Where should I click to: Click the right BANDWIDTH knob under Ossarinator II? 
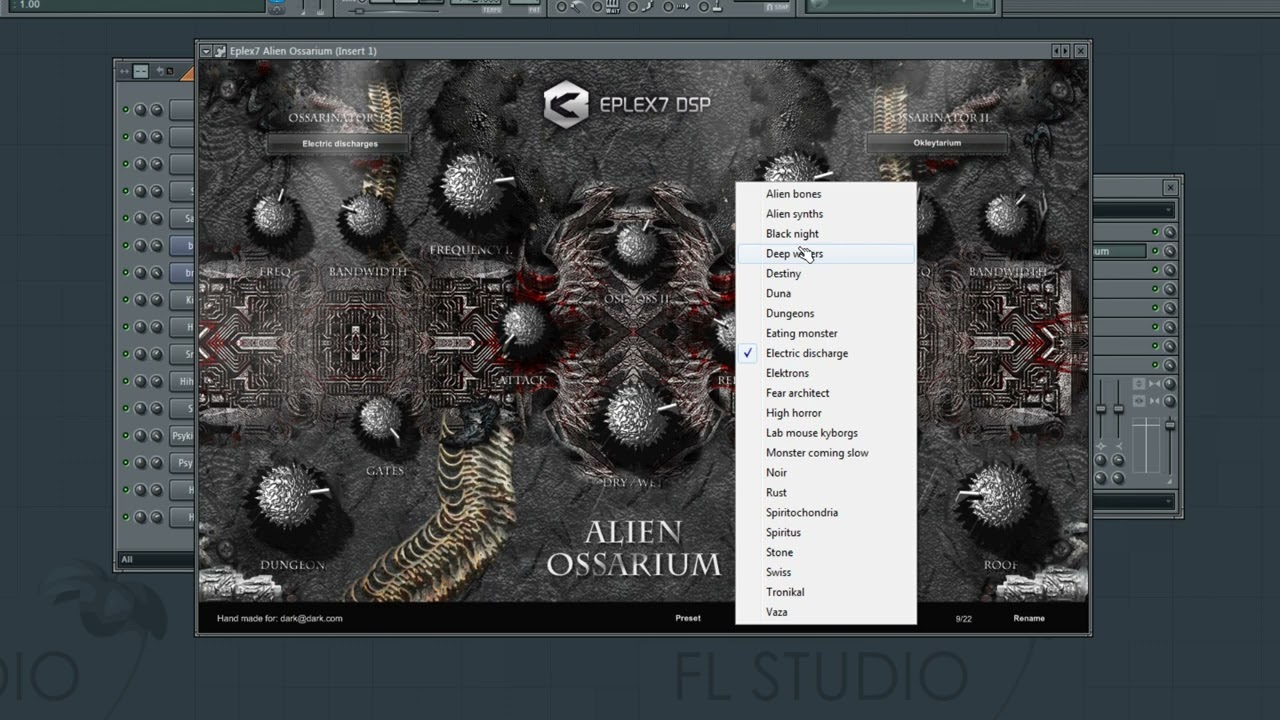coord(1004,216)
